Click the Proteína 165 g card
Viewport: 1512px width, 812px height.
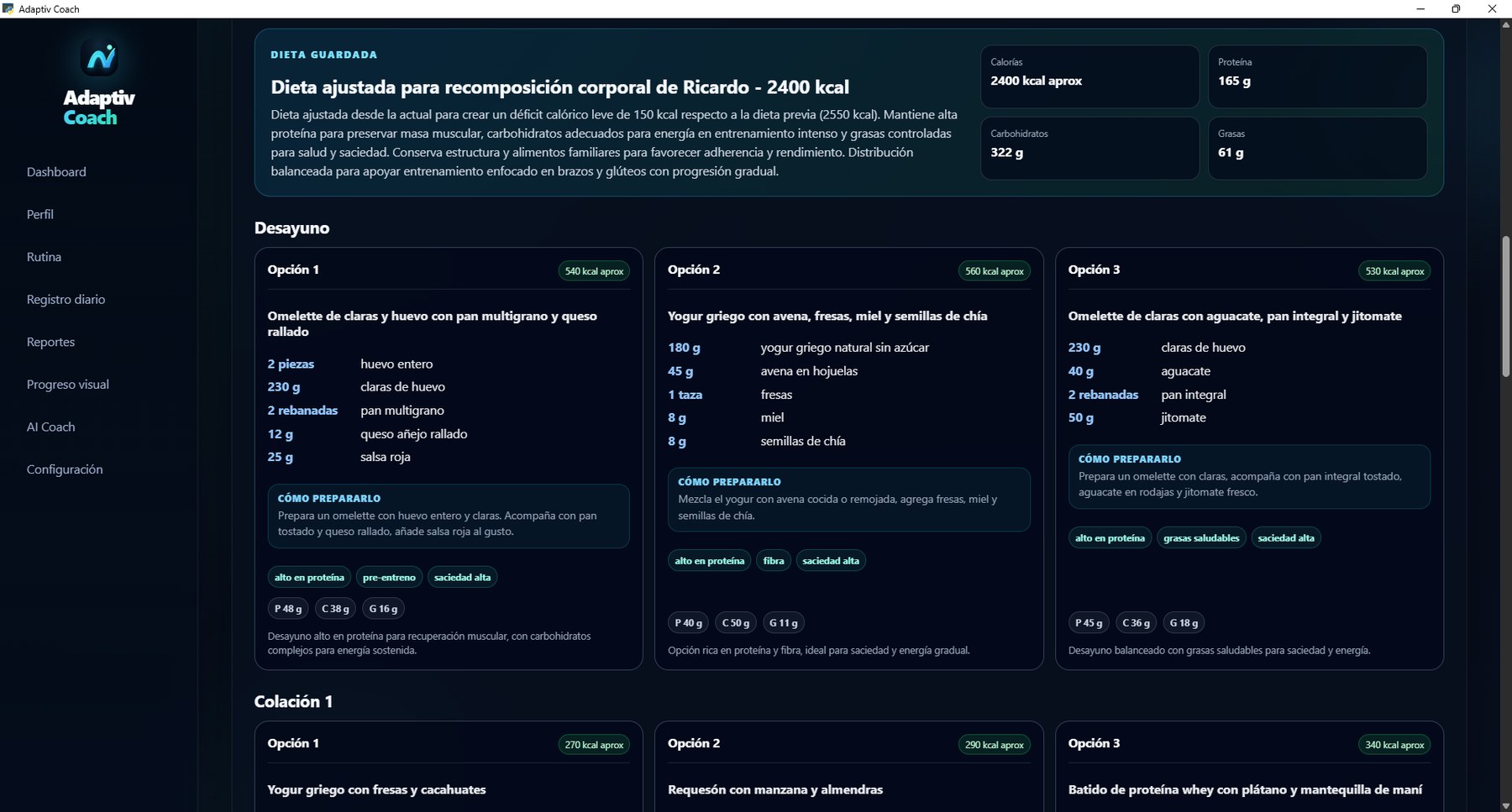[x=1317, y=76]
